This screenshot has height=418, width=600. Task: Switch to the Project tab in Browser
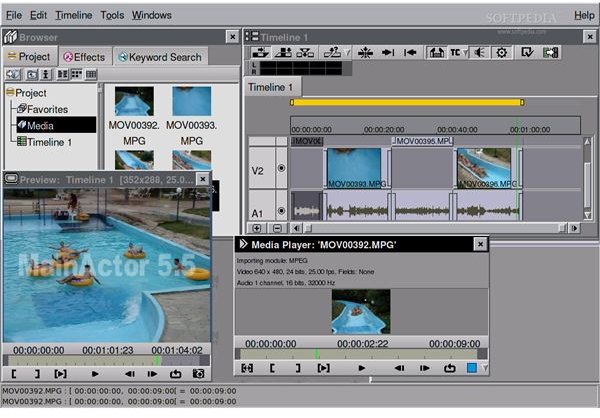coord(30,57)
